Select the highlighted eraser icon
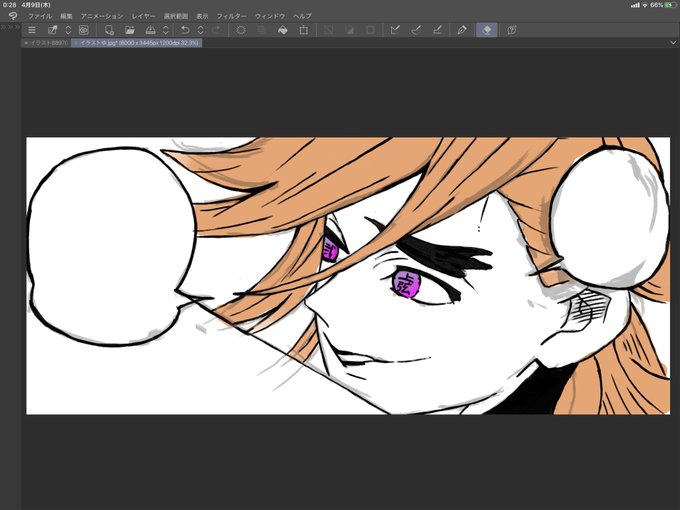The height and width of the screenshot is (510, 680). point(487,30)
